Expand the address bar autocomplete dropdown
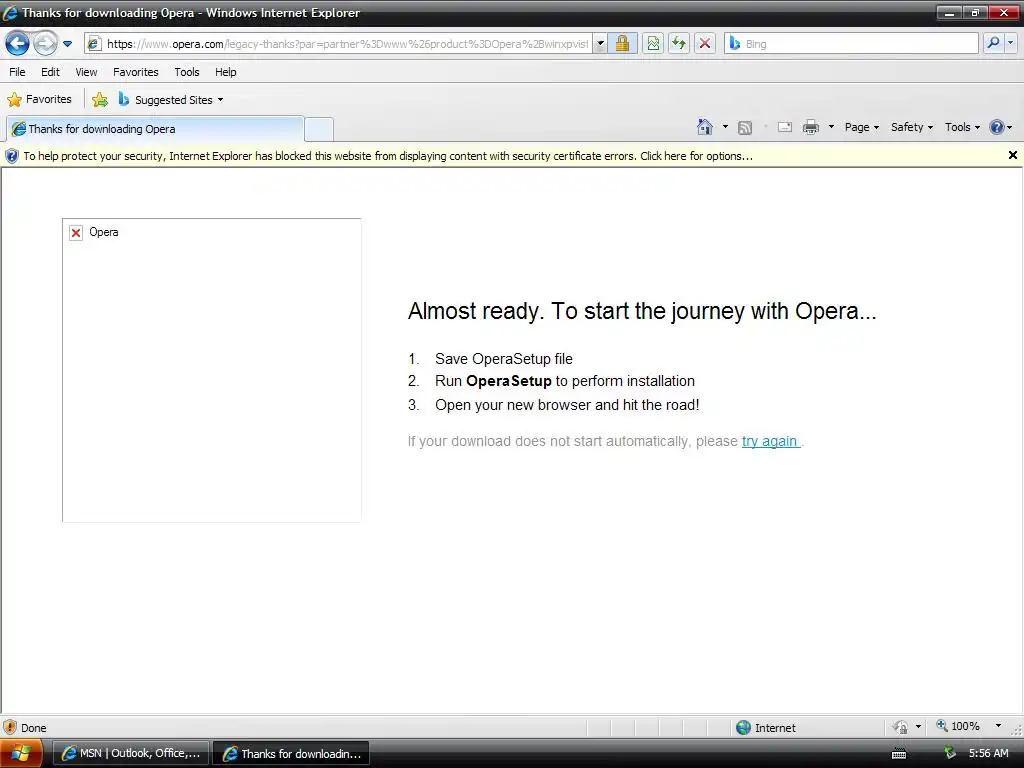Image resolution: width=1024 pixels, height=768 pixels. [600, 44]
